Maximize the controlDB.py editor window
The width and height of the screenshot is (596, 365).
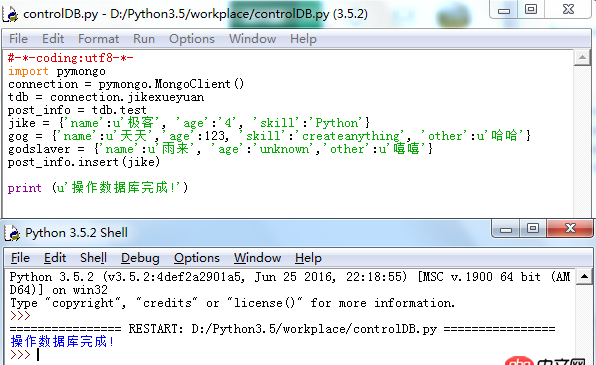[531, 9]
